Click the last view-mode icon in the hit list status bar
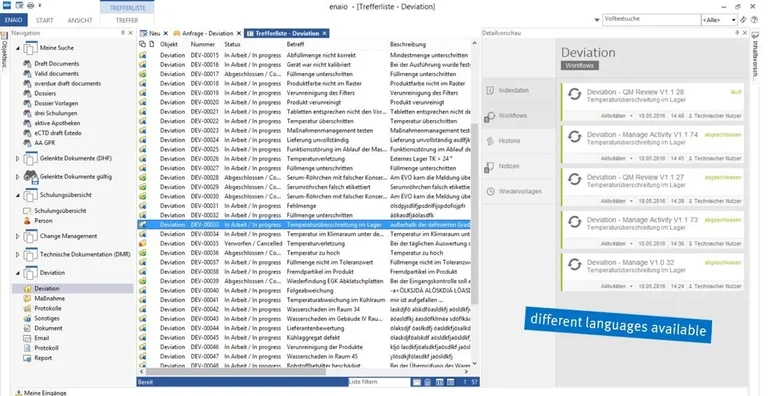The image size is (768, 396). 451,382
